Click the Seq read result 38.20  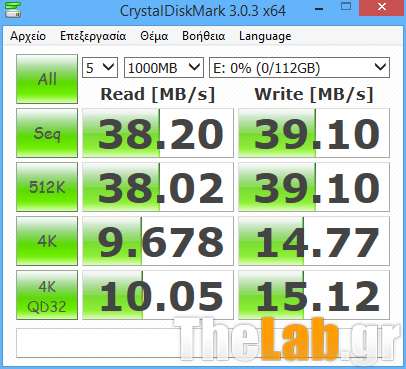coord(158,133)
